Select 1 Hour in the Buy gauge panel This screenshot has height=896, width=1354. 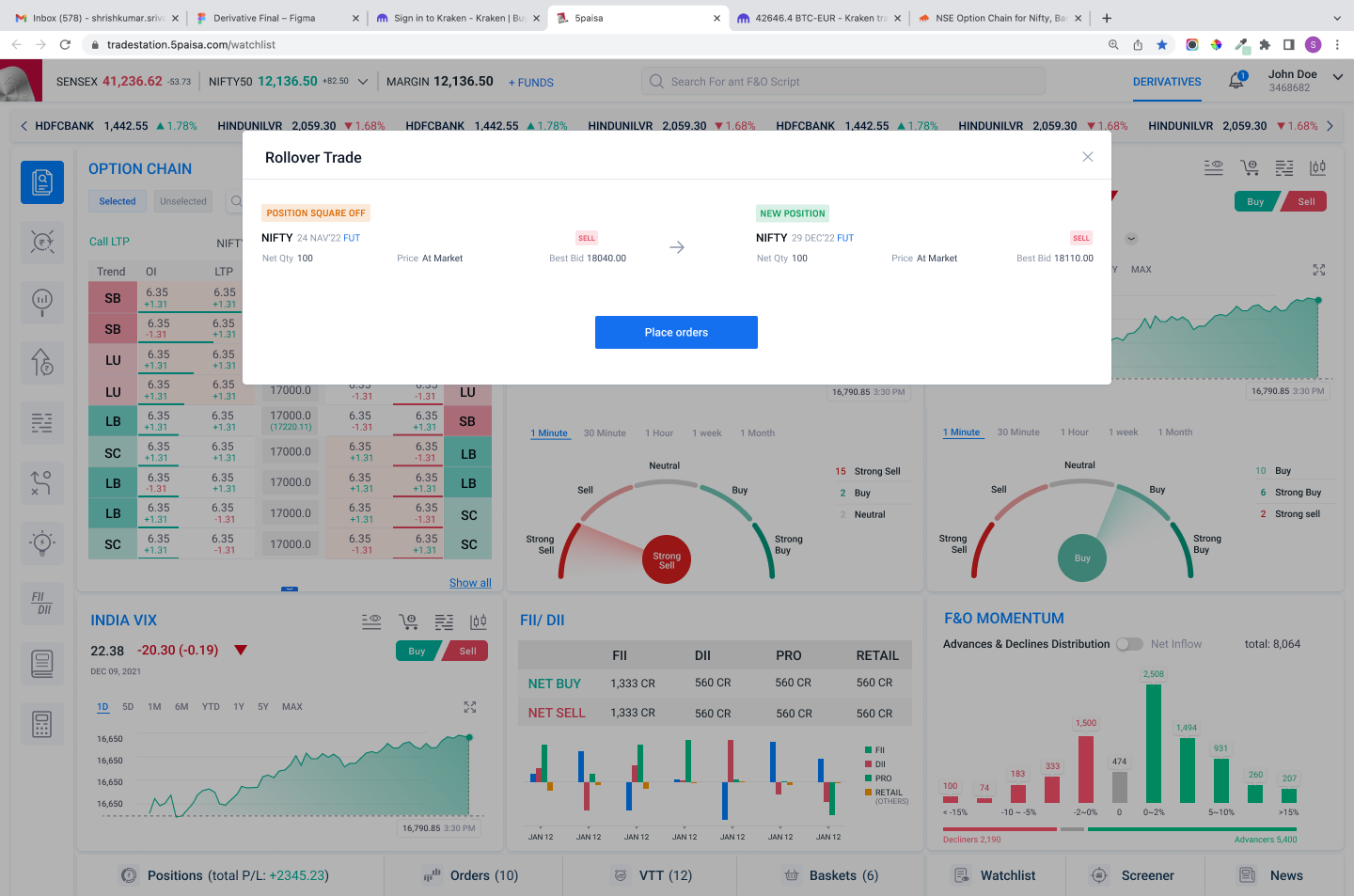1075,432
